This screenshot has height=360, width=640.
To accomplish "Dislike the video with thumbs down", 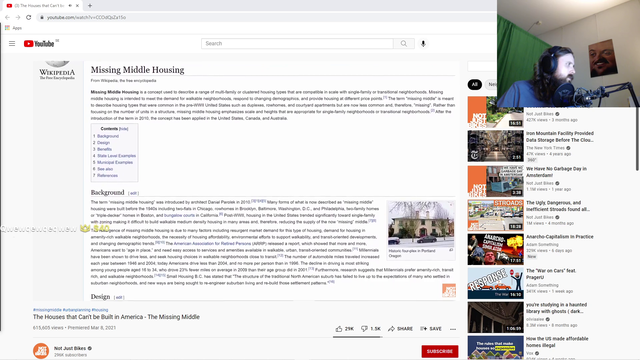I will (x=371, y=329).
